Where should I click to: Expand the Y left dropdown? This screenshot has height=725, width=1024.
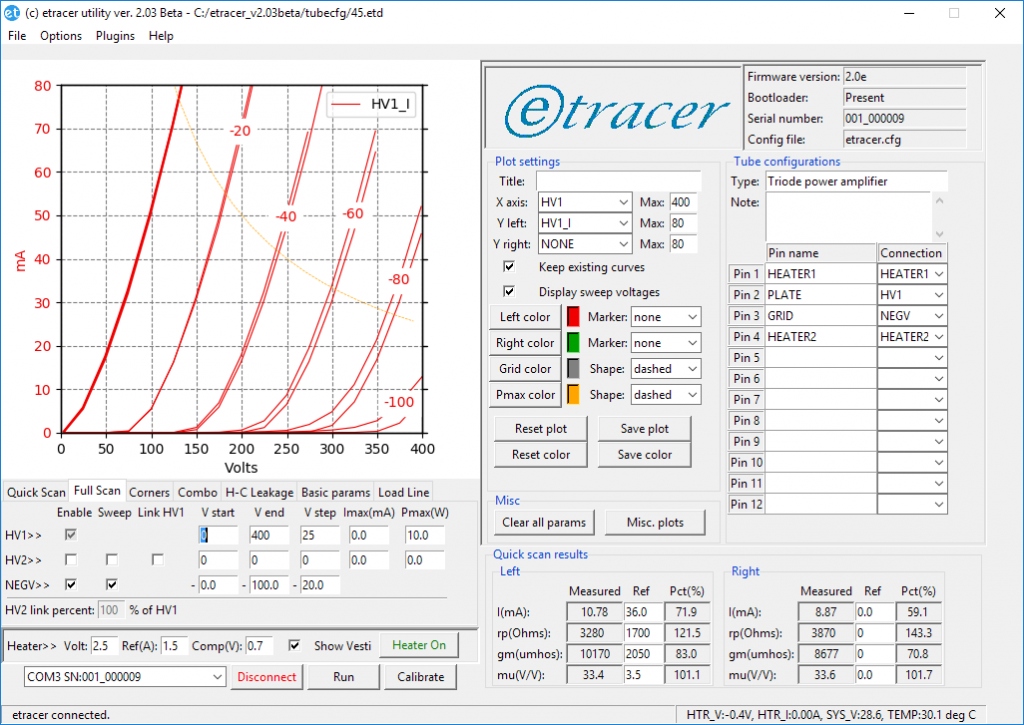(584, 223)
